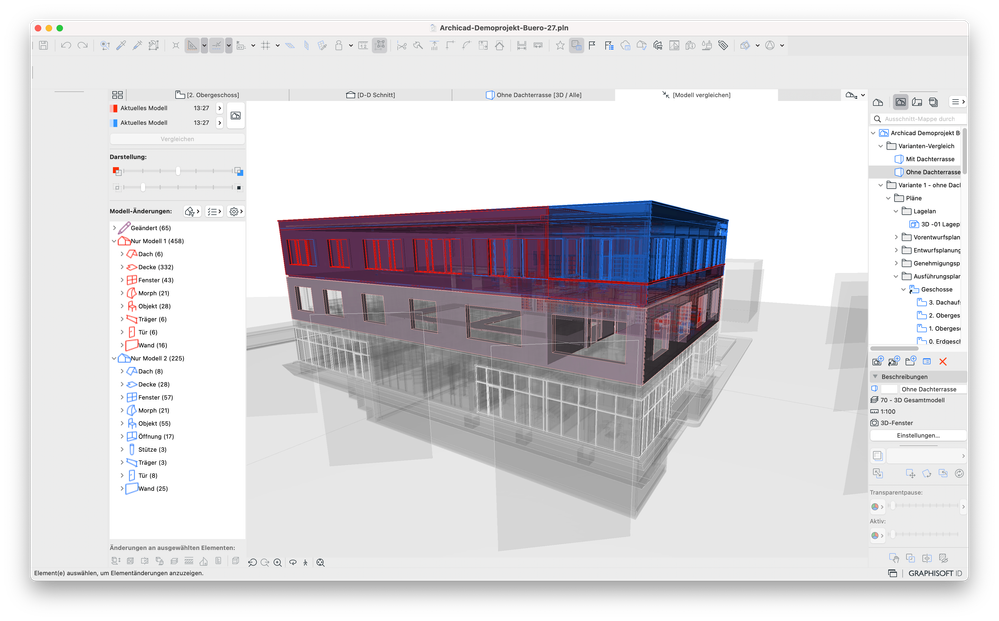Viewport: 999px width, 621px height.
Task: Click the swap models icon beside model rows
Action: pyautogui.click(x=236, y=115)
